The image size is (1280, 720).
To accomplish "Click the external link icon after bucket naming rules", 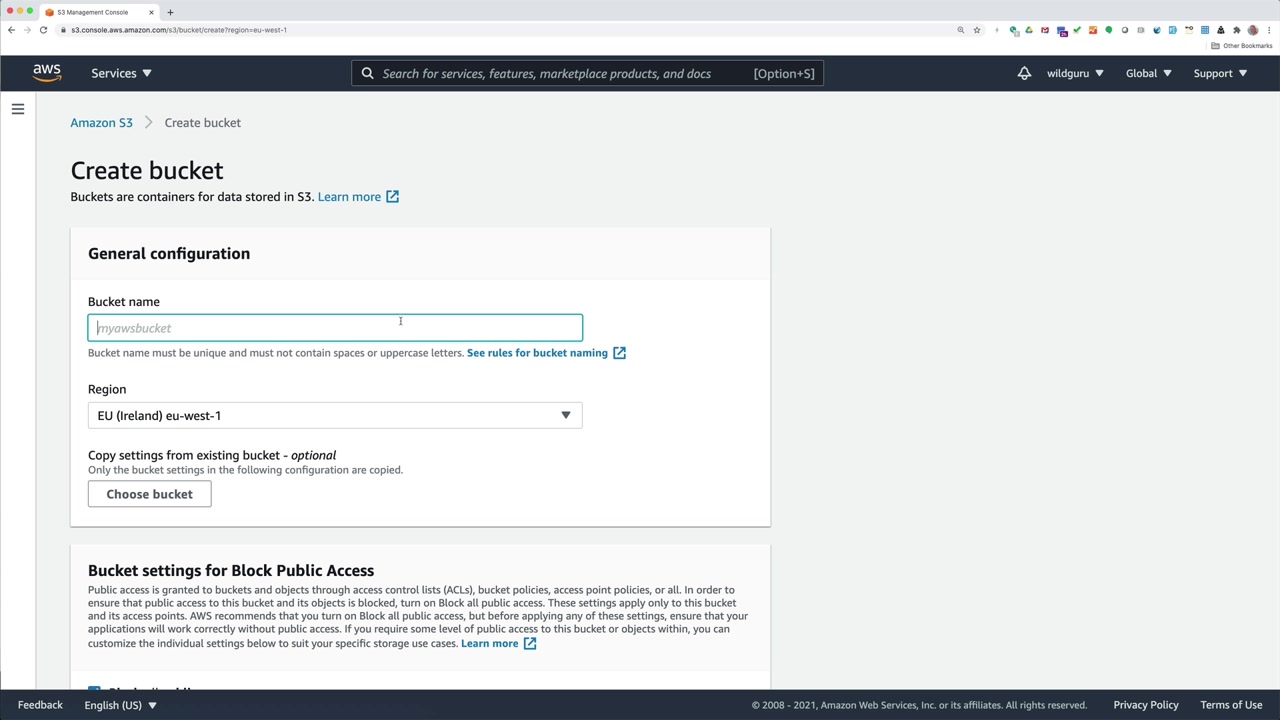I will [619, 353].
